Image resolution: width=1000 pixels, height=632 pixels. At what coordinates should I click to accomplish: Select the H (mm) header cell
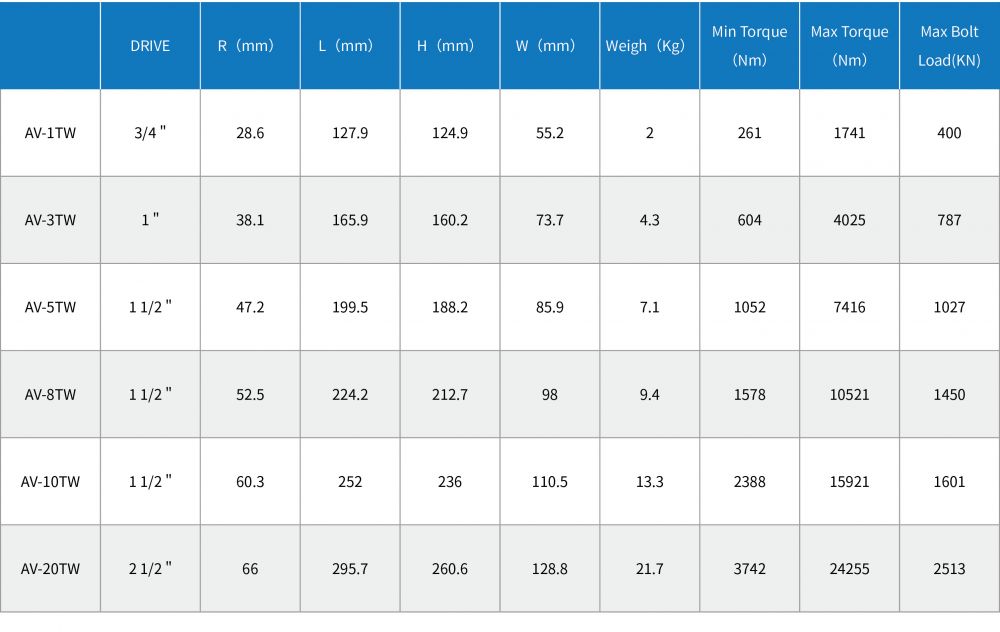point(446,46)
